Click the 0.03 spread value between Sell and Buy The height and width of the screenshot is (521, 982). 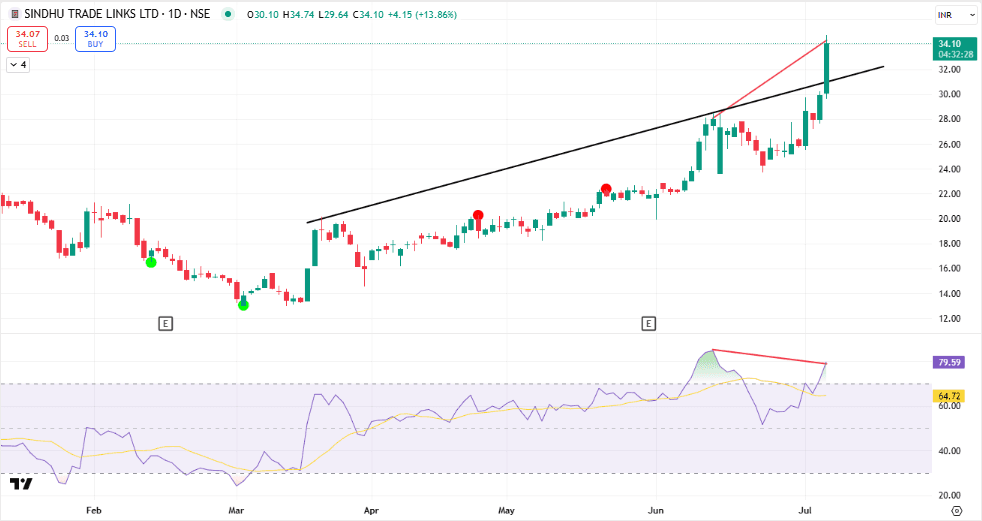pyautogui.click(x=61, y=38)
